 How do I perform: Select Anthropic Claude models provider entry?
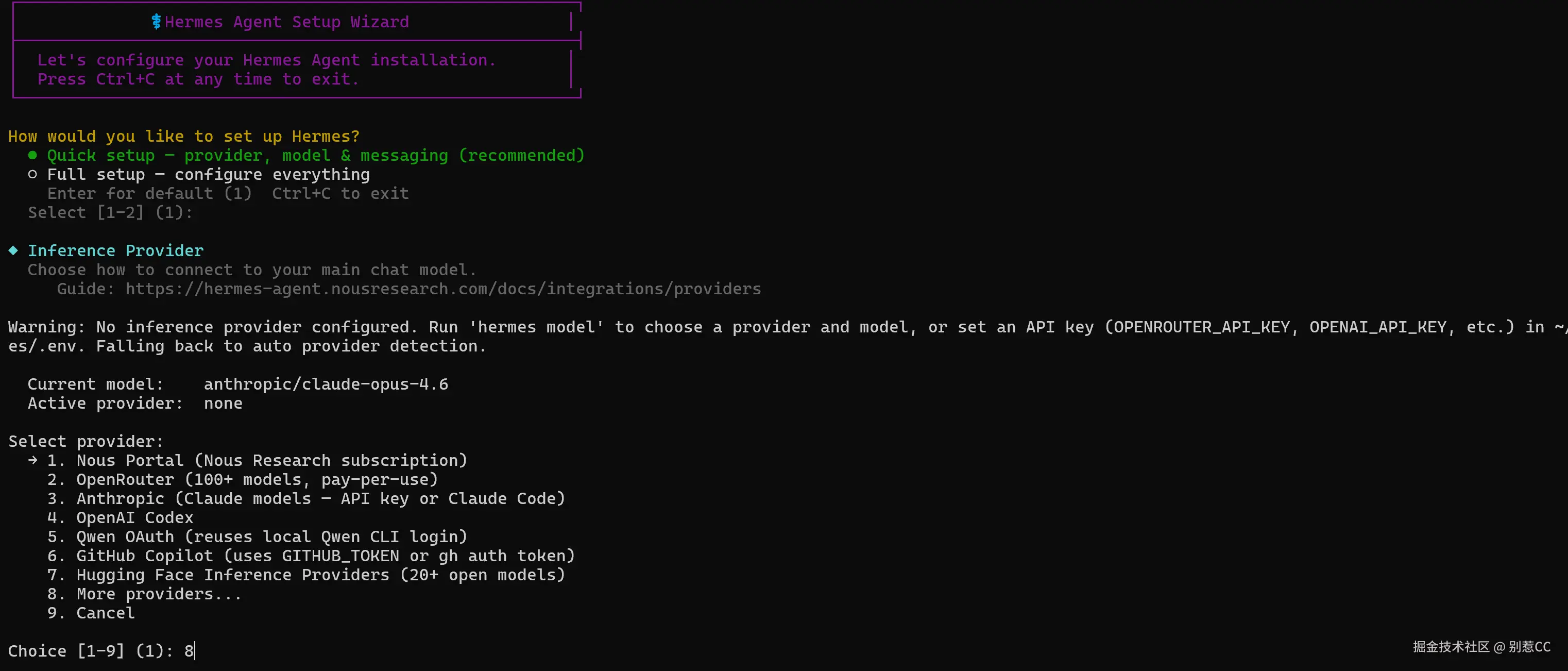(x=306, y=499)
